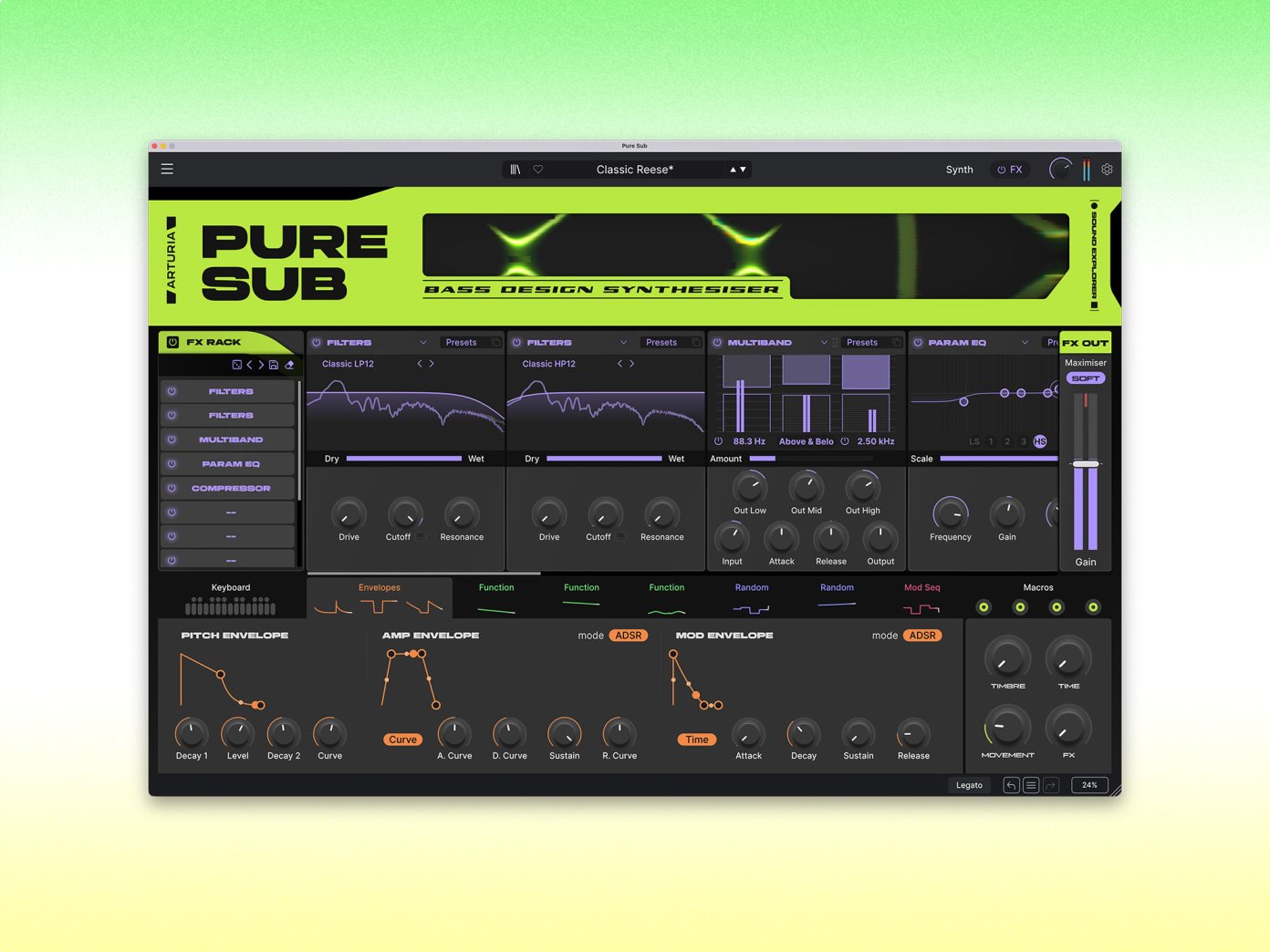This screenshot has width=1270, height=952.
Task: Change Mod Envelope ADSR mode
Action: (922, 636)
